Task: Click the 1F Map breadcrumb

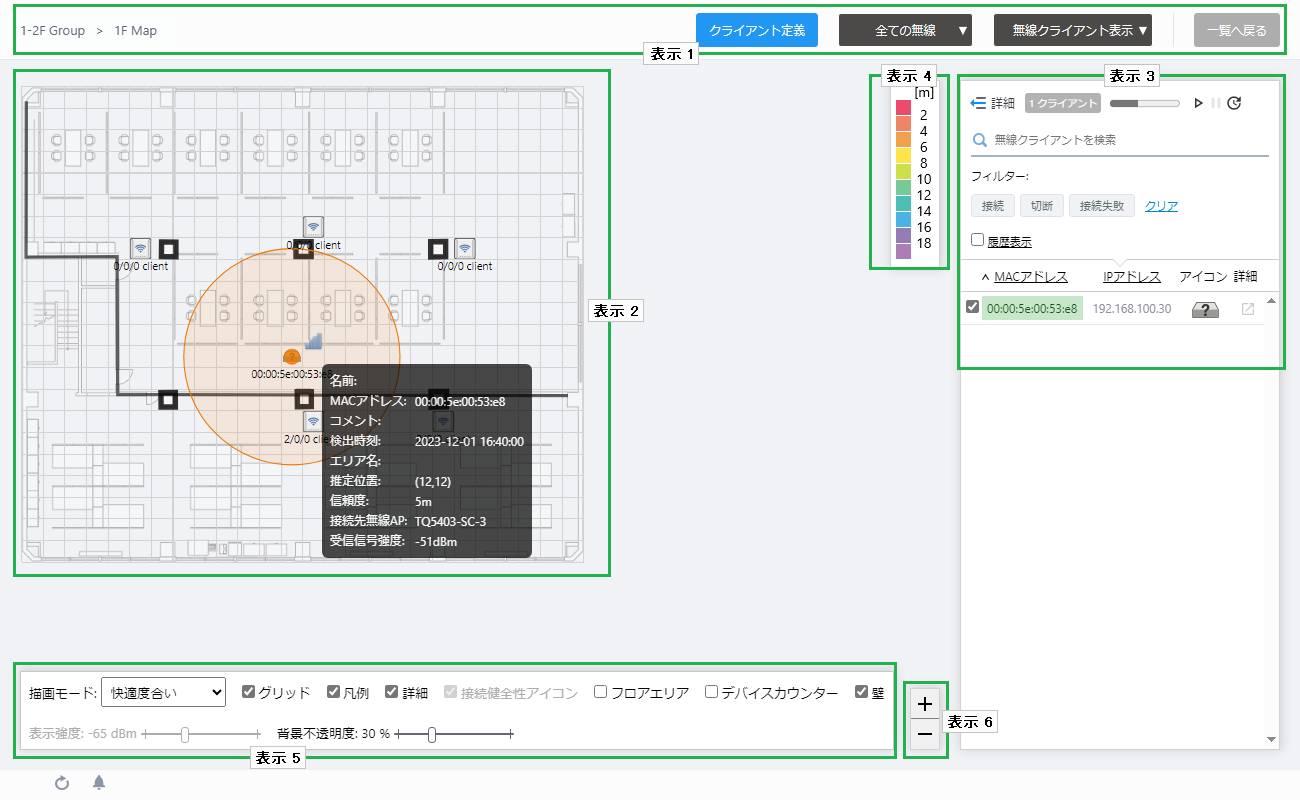Action: pos(136,31)
